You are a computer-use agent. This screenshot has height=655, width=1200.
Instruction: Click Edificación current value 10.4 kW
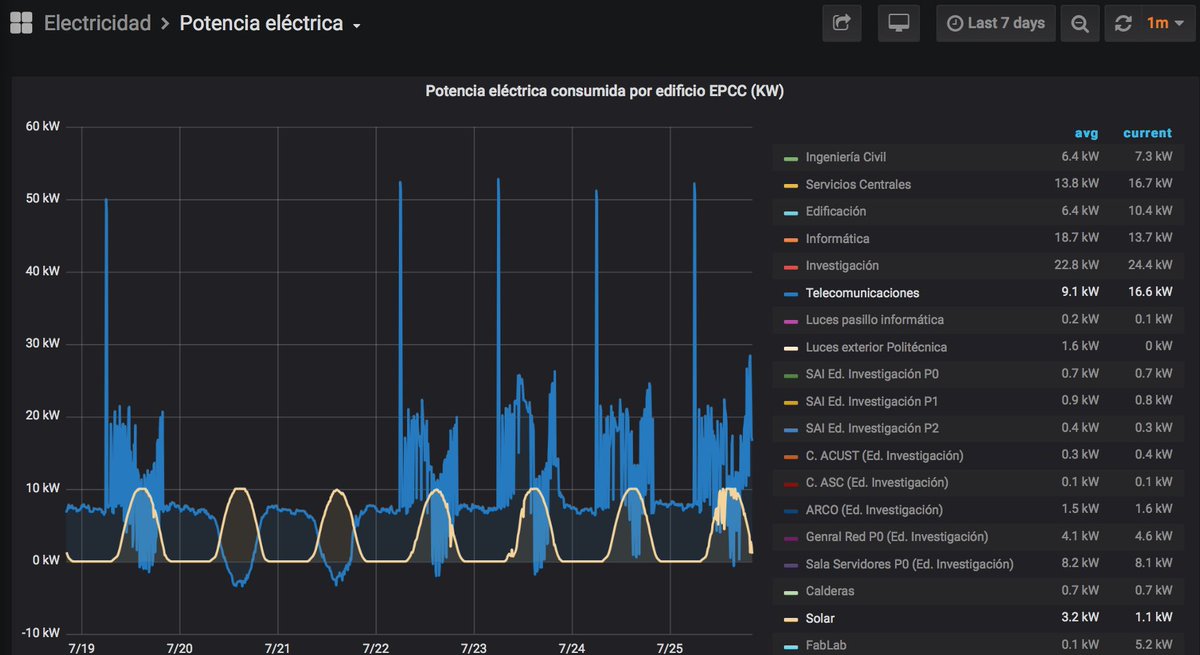(1148, 211)
